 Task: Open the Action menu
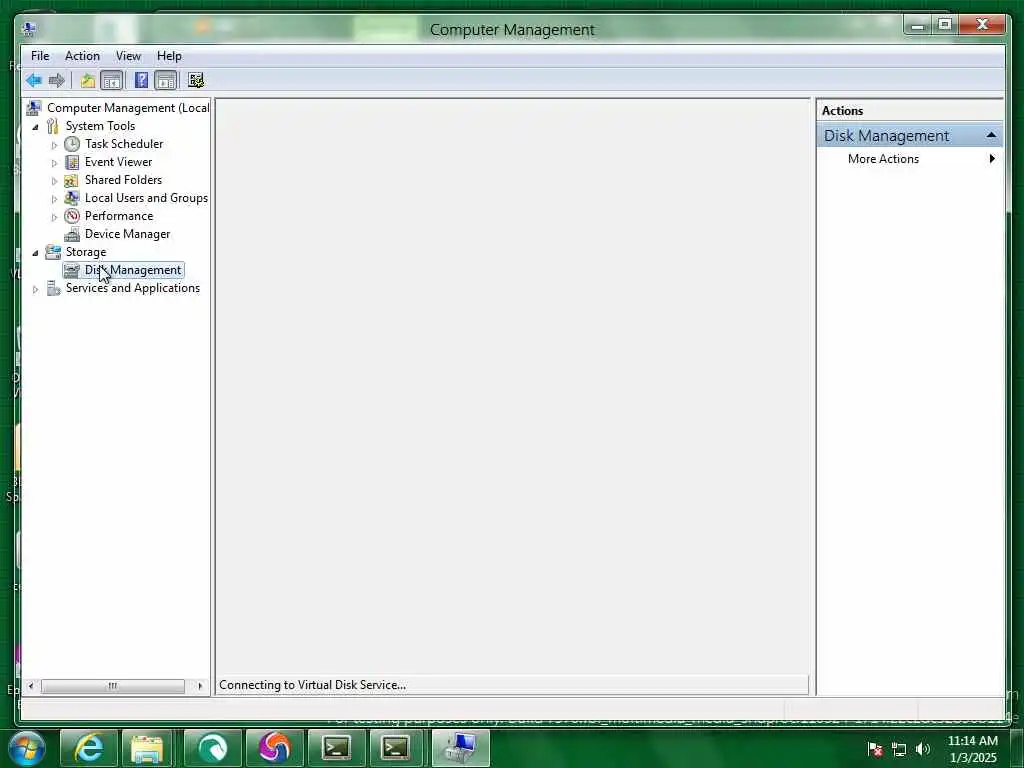[x=82, y=56]
